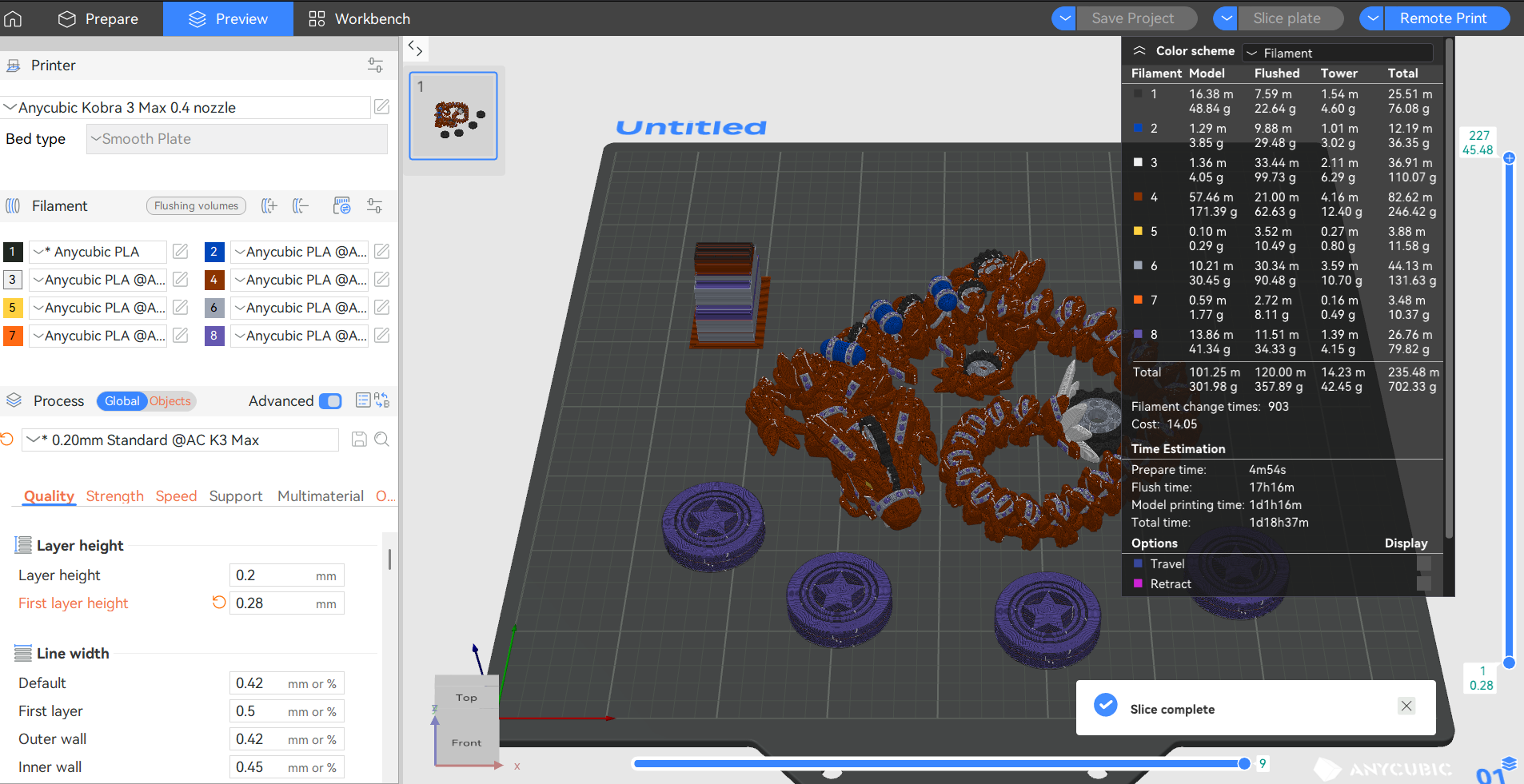Screen dimensions: 1524x784
Task: Open Strength settings tab
Action: (115, 496)
